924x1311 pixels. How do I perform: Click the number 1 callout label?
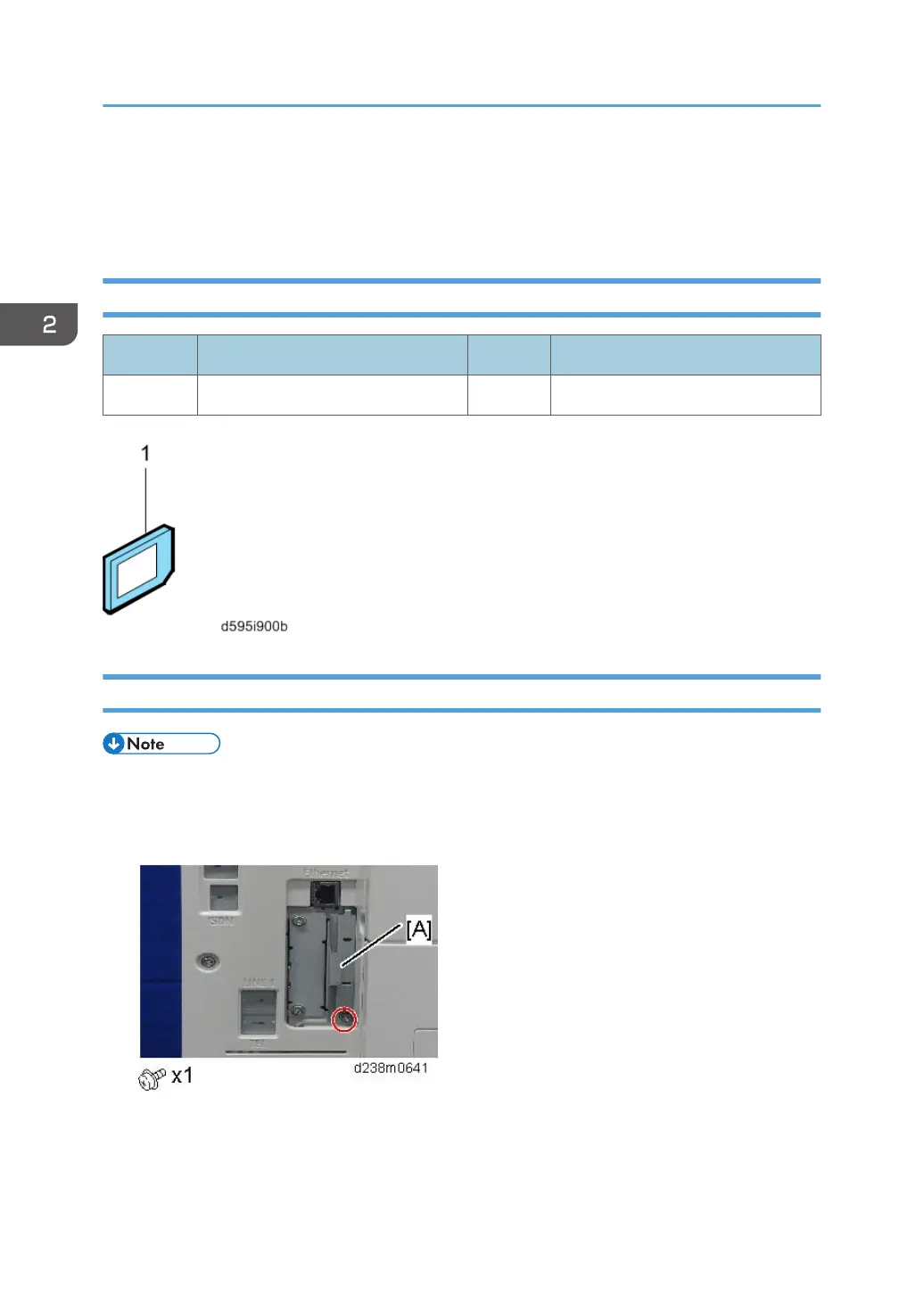(145, 454)
